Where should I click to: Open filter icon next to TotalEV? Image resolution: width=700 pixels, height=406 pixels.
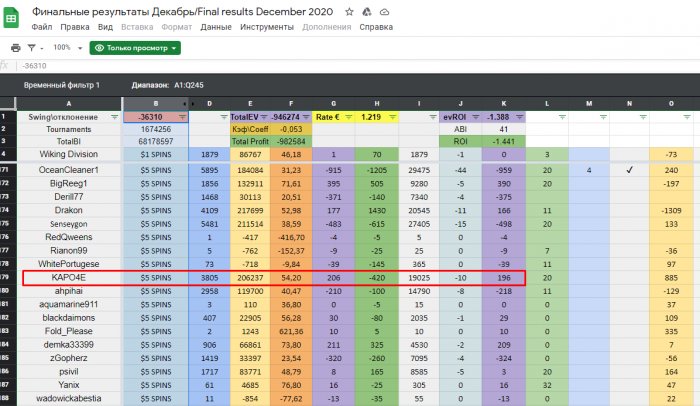point(264,117)
